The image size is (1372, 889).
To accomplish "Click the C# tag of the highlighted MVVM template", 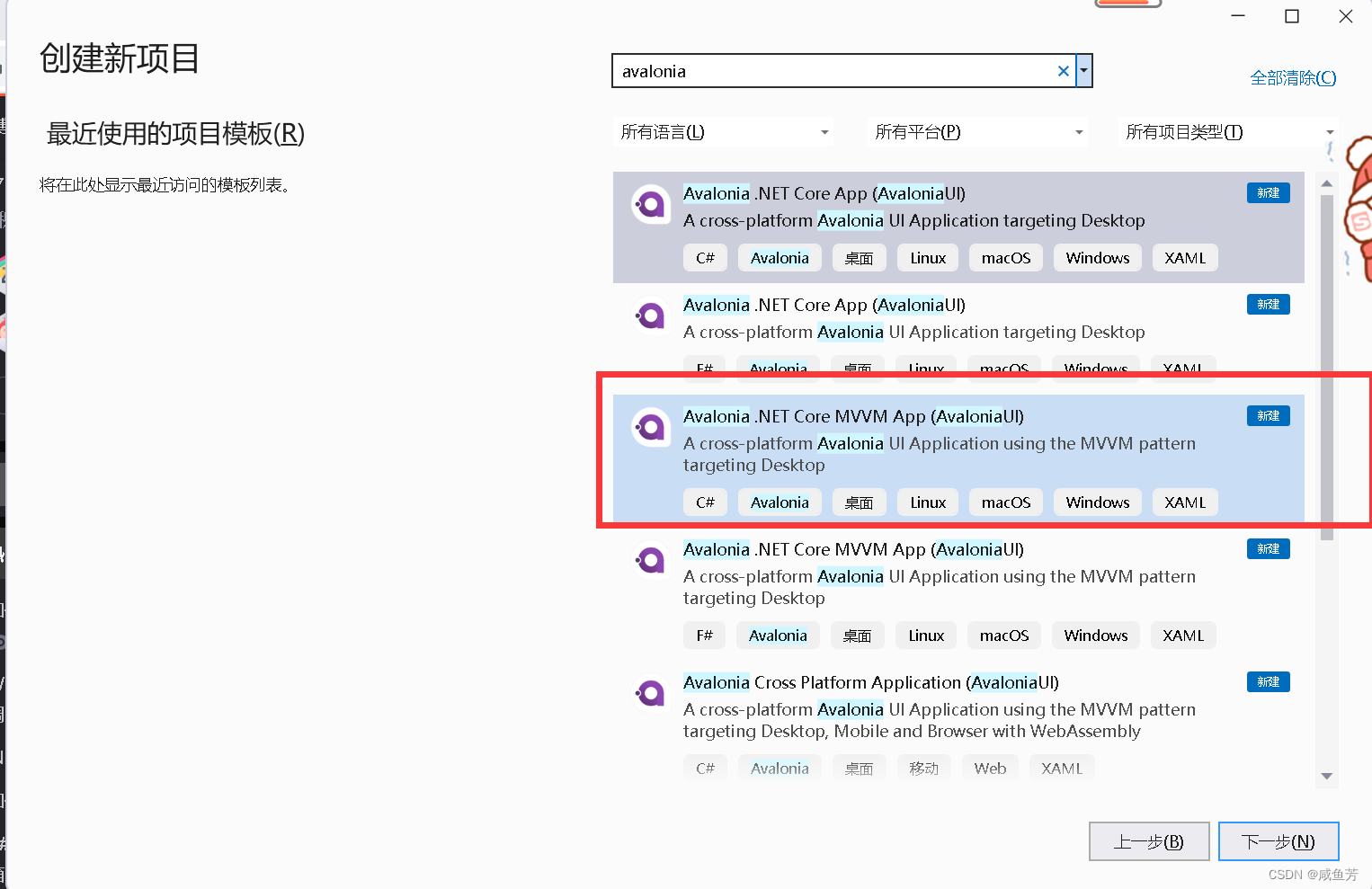I will click(x=705, y=502).
